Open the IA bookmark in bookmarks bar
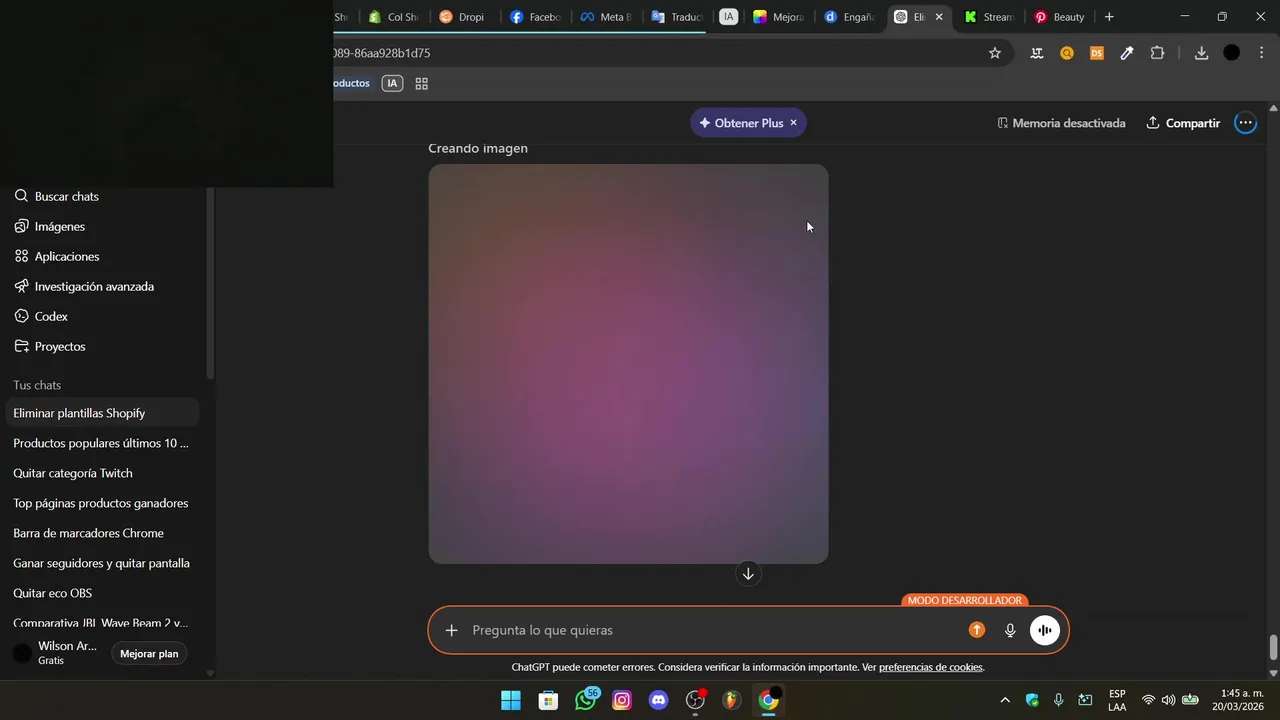Image resolution: width=1280 pixels, height=720 pixels. (x=392, y=84)
